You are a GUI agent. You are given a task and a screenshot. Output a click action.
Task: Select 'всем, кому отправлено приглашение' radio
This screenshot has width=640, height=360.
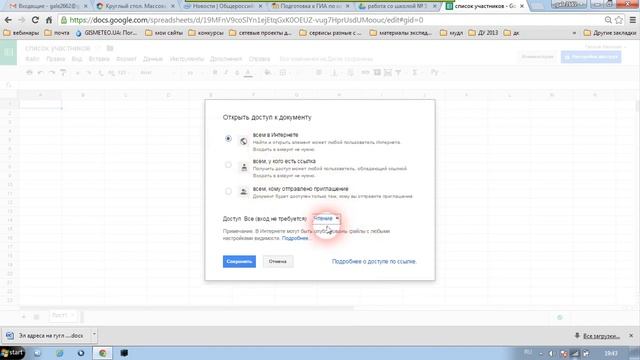coord(228,191)
